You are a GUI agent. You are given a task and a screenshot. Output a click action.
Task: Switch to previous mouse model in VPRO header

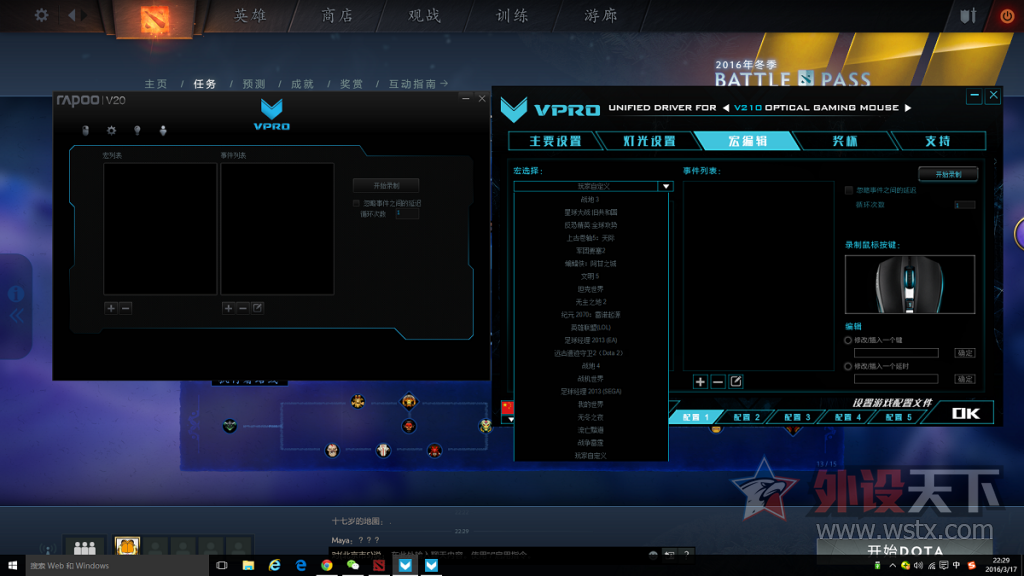[x=726, y=108]
